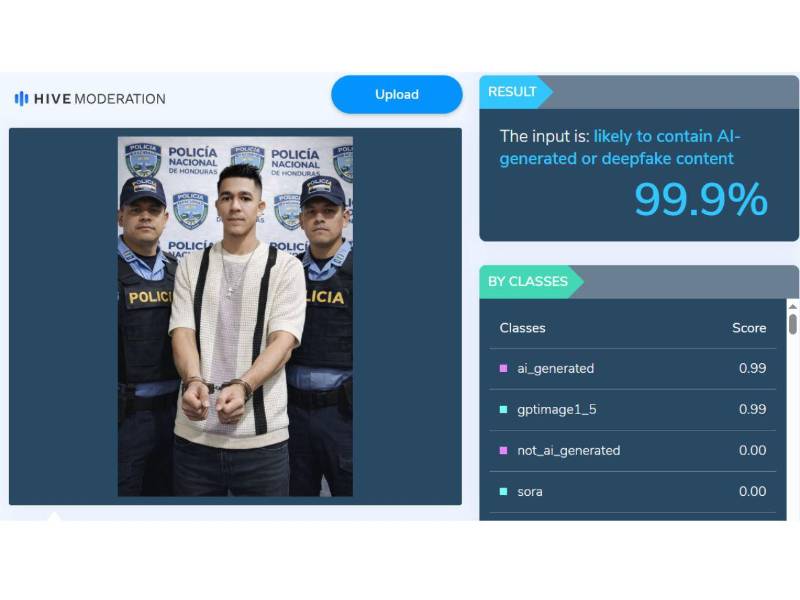Click the classes list scrollbar thumb
This screenshot has height=600, width=800.
click(x=792, y=324)
